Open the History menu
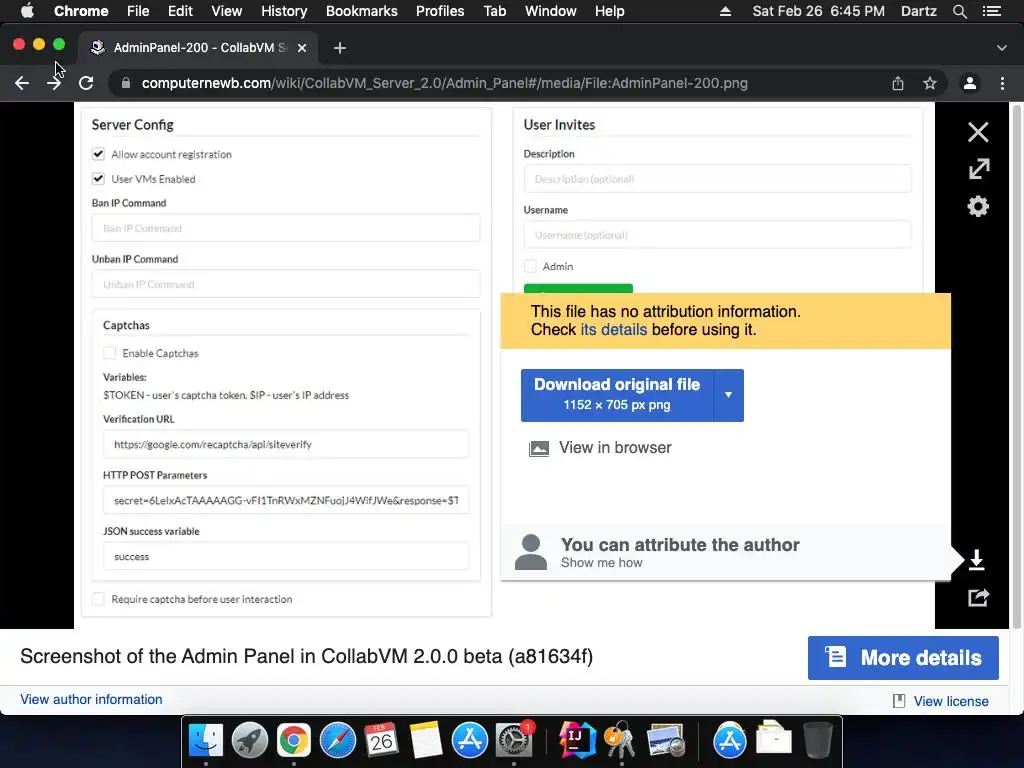The height and width of the screenshot is (768, 1024). click(284, 11)
